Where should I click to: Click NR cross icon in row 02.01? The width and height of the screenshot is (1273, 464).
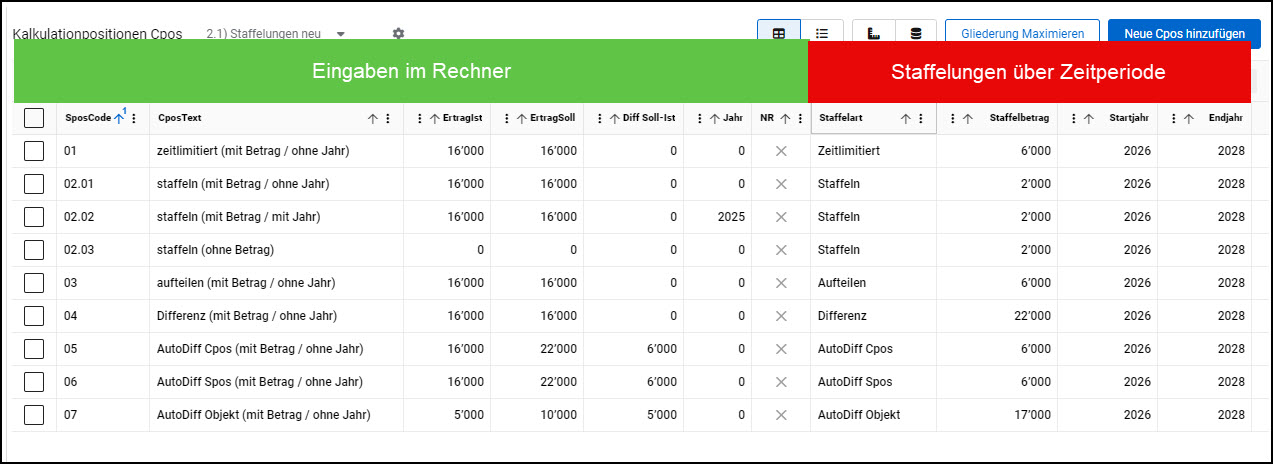(x=781, y=184)
